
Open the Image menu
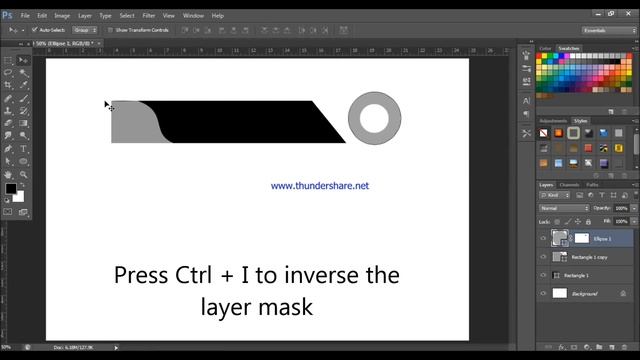point(62,16)
